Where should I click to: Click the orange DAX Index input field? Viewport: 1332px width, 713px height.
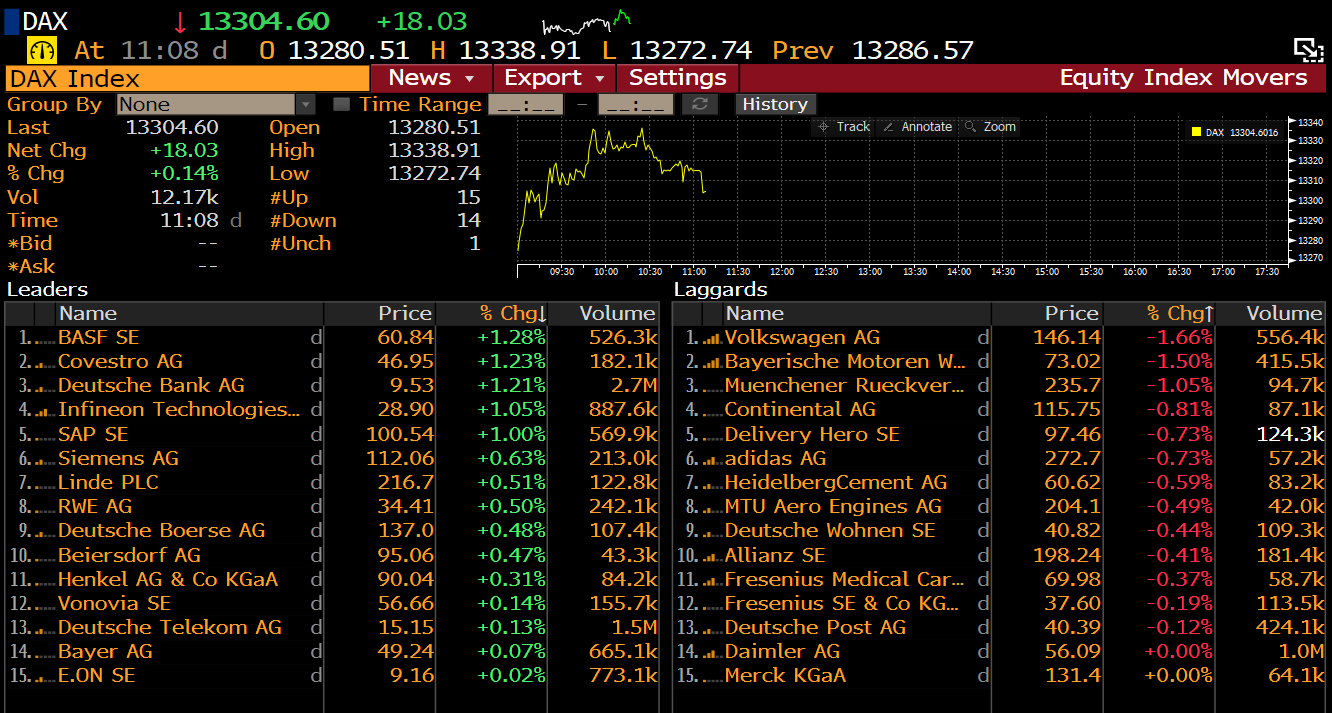click(187, 79)
